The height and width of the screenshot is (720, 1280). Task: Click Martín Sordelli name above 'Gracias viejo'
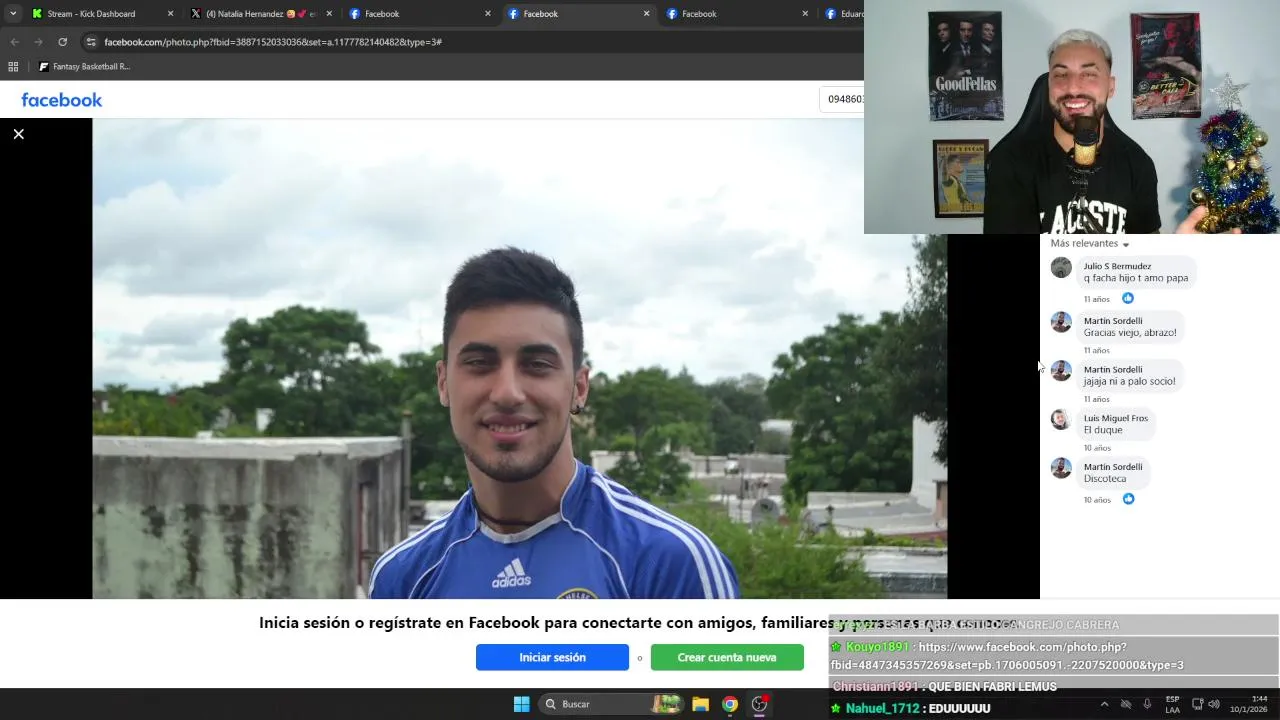[1113, 321]
